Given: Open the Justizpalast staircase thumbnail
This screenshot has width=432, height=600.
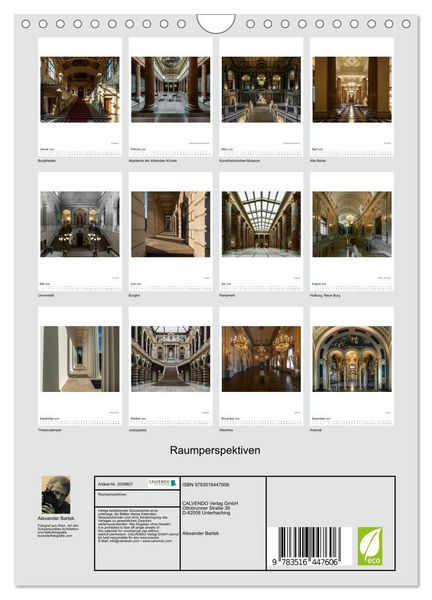Looking at the screenshot, I should pos(171,359).
